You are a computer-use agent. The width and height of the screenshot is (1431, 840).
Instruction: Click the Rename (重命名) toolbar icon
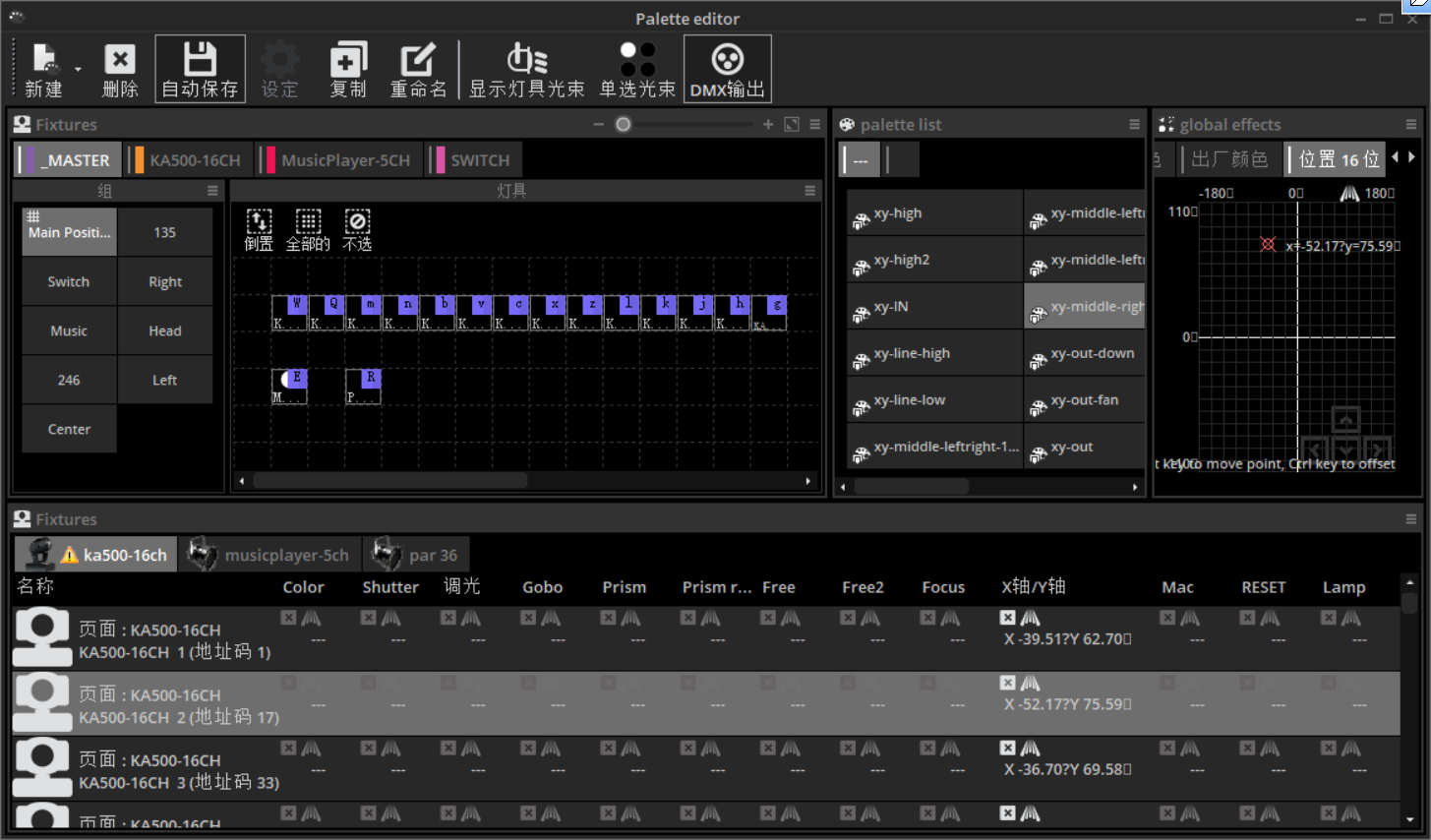click(418, 69)
